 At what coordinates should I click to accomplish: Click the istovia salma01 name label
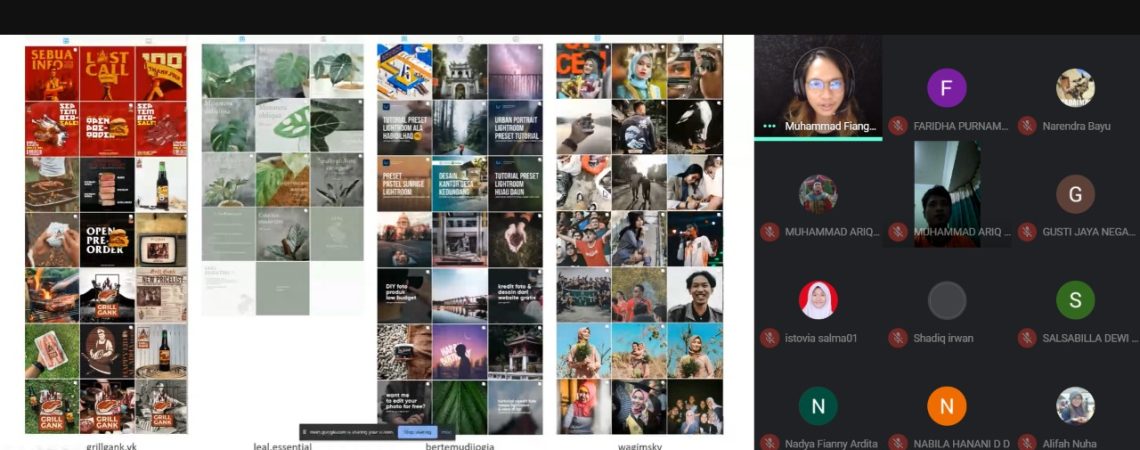coord(822,338)
